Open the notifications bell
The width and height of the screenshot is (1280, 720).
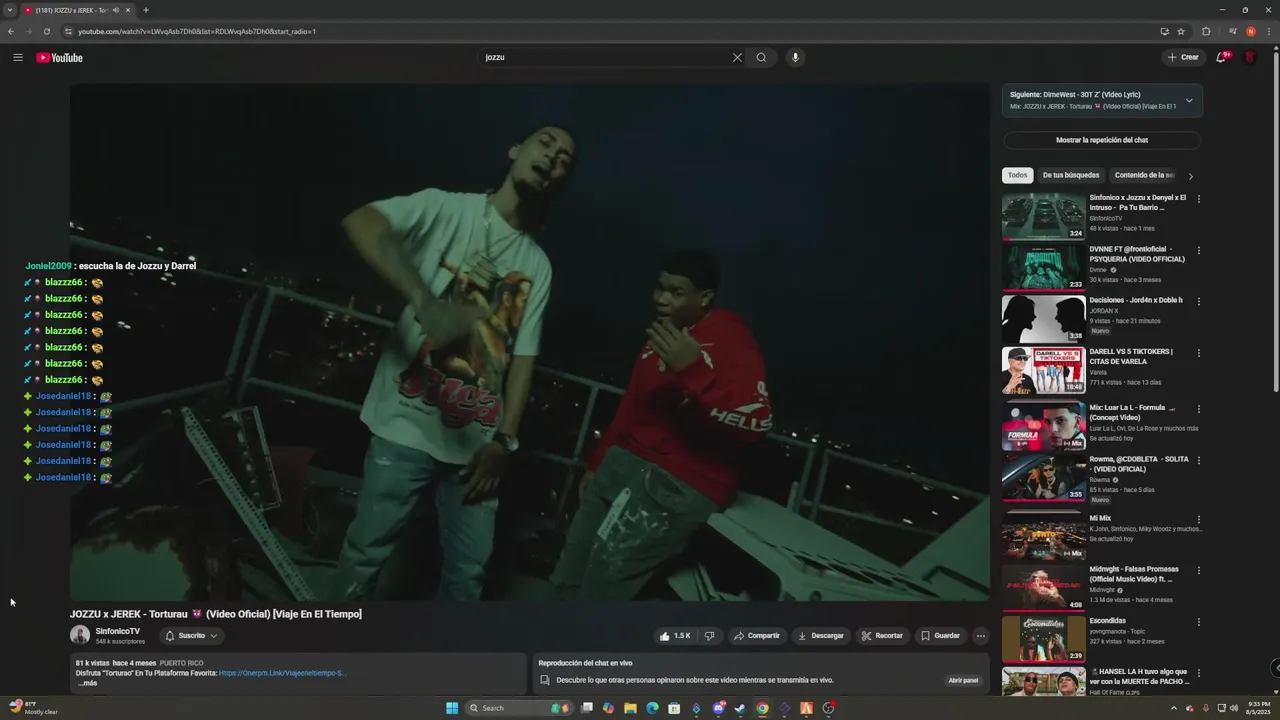click(x=1221, y=57)
